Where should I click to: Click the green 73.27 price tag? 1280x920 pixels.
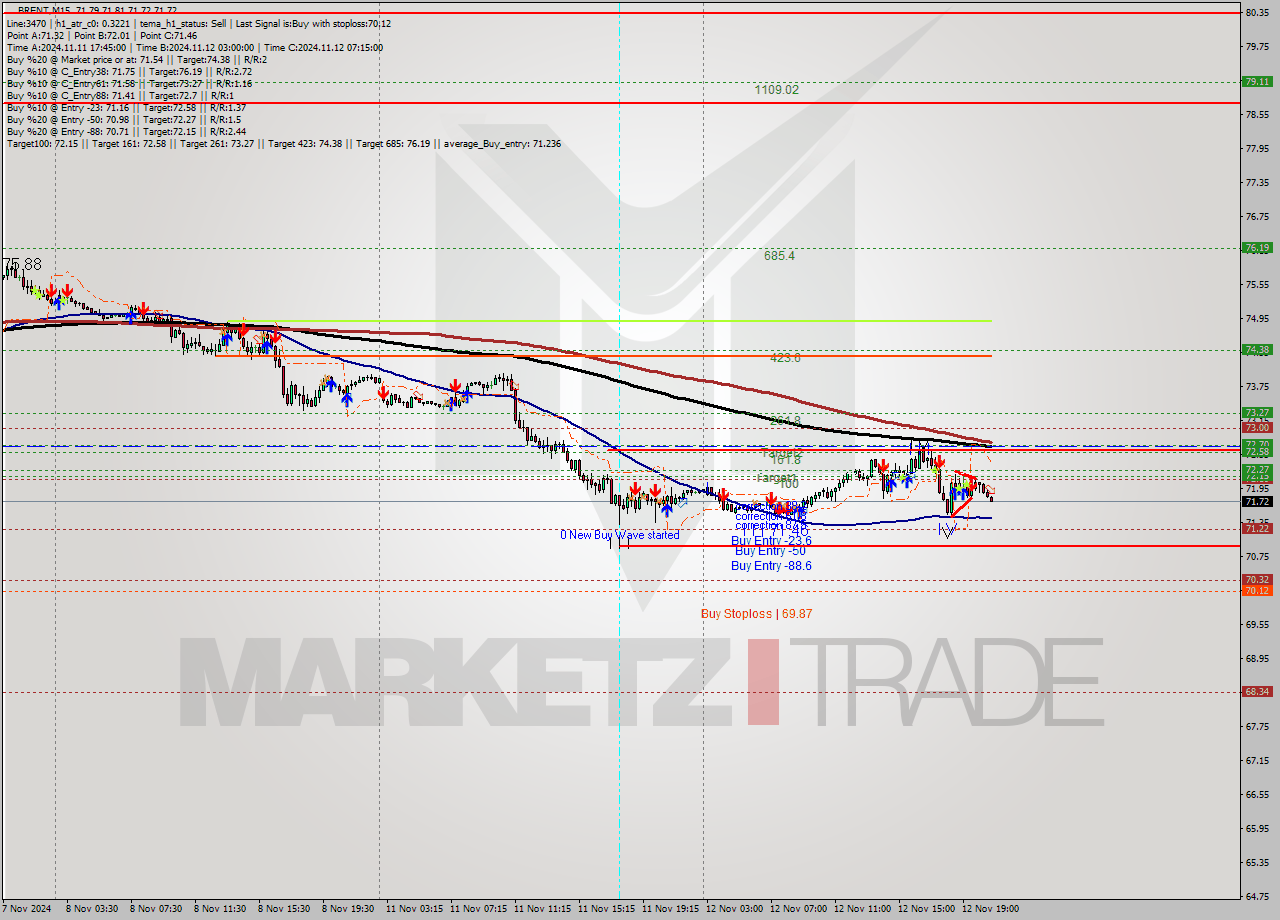point(1256,412)
